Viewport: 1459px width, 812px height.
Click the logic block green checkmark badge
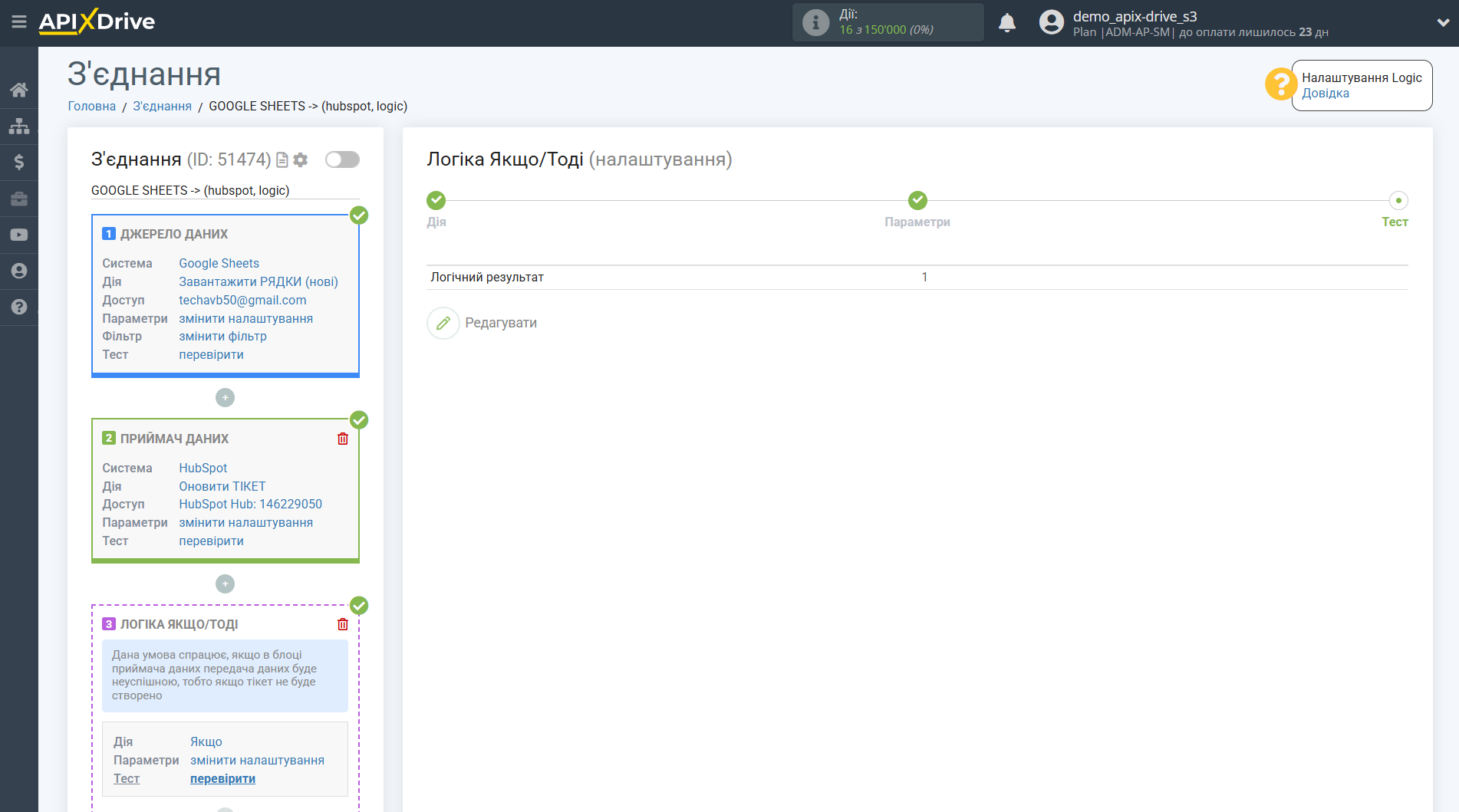click(359, 606)
